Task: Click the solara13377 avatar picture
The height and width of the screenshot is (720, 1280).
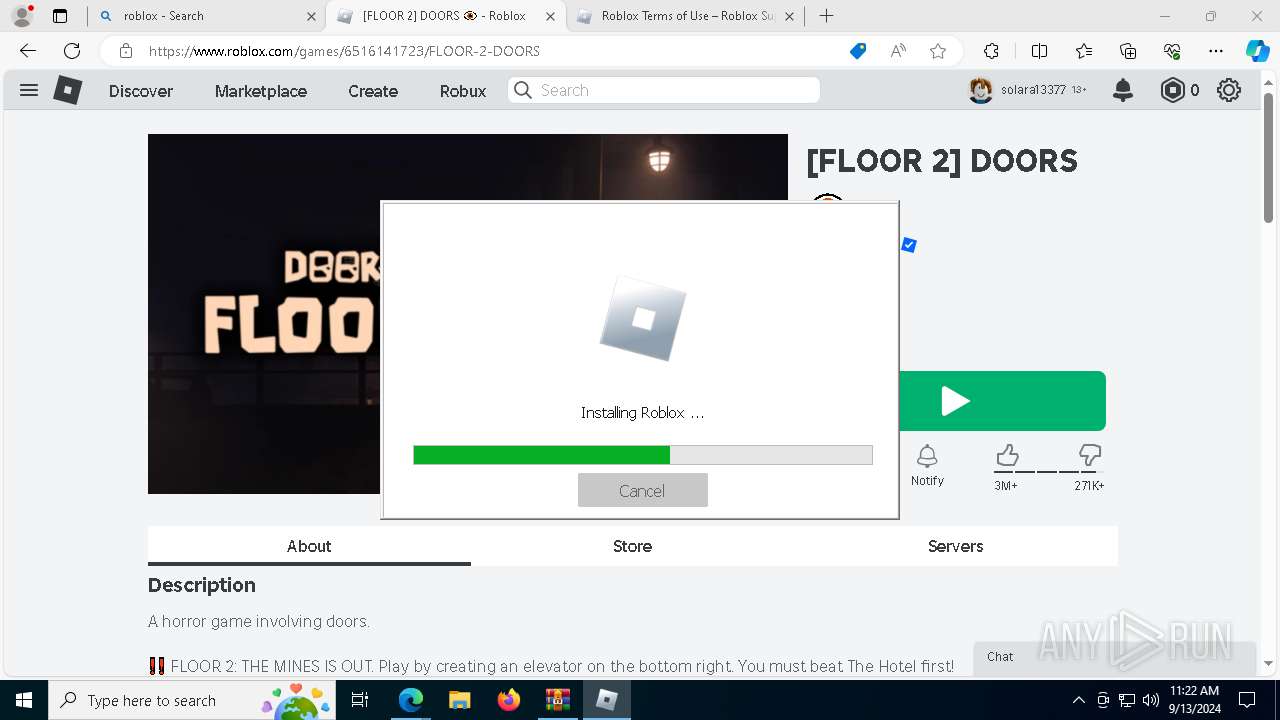Action: pos(981,90)
